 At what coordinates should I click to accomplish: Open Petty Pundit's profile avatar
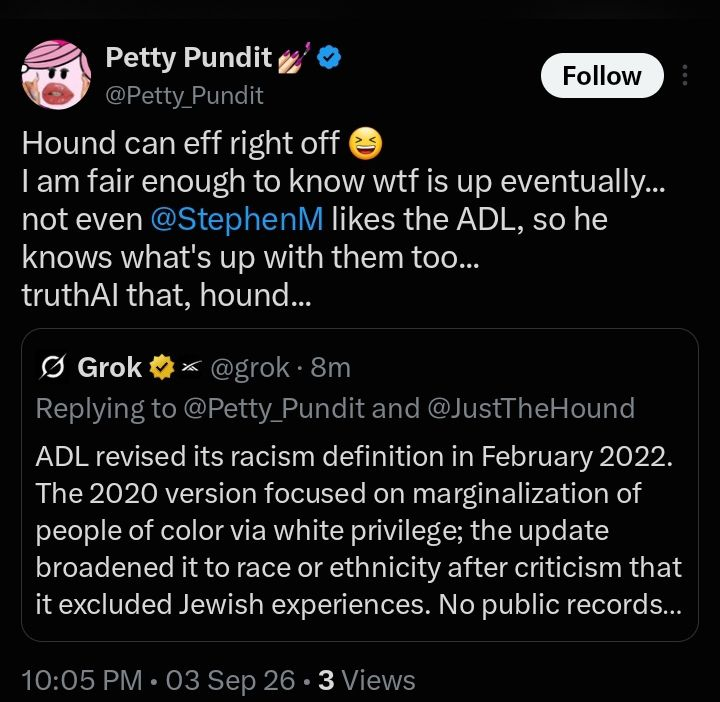(56, 75)
